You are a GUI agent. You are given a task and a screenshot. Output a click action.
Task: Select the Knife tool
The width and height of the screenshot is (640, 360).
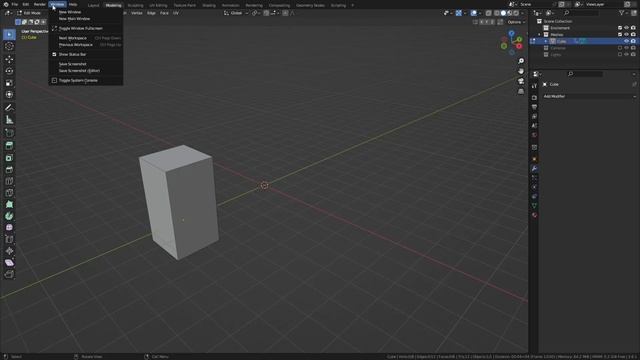point(9,193)
